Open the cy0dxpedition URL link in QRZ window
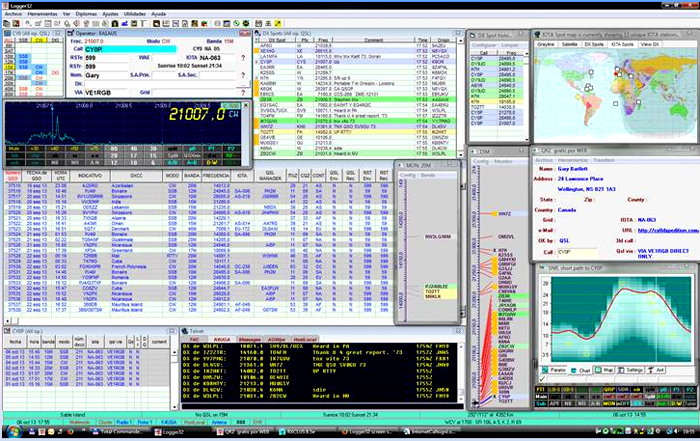 coord(668,230)
